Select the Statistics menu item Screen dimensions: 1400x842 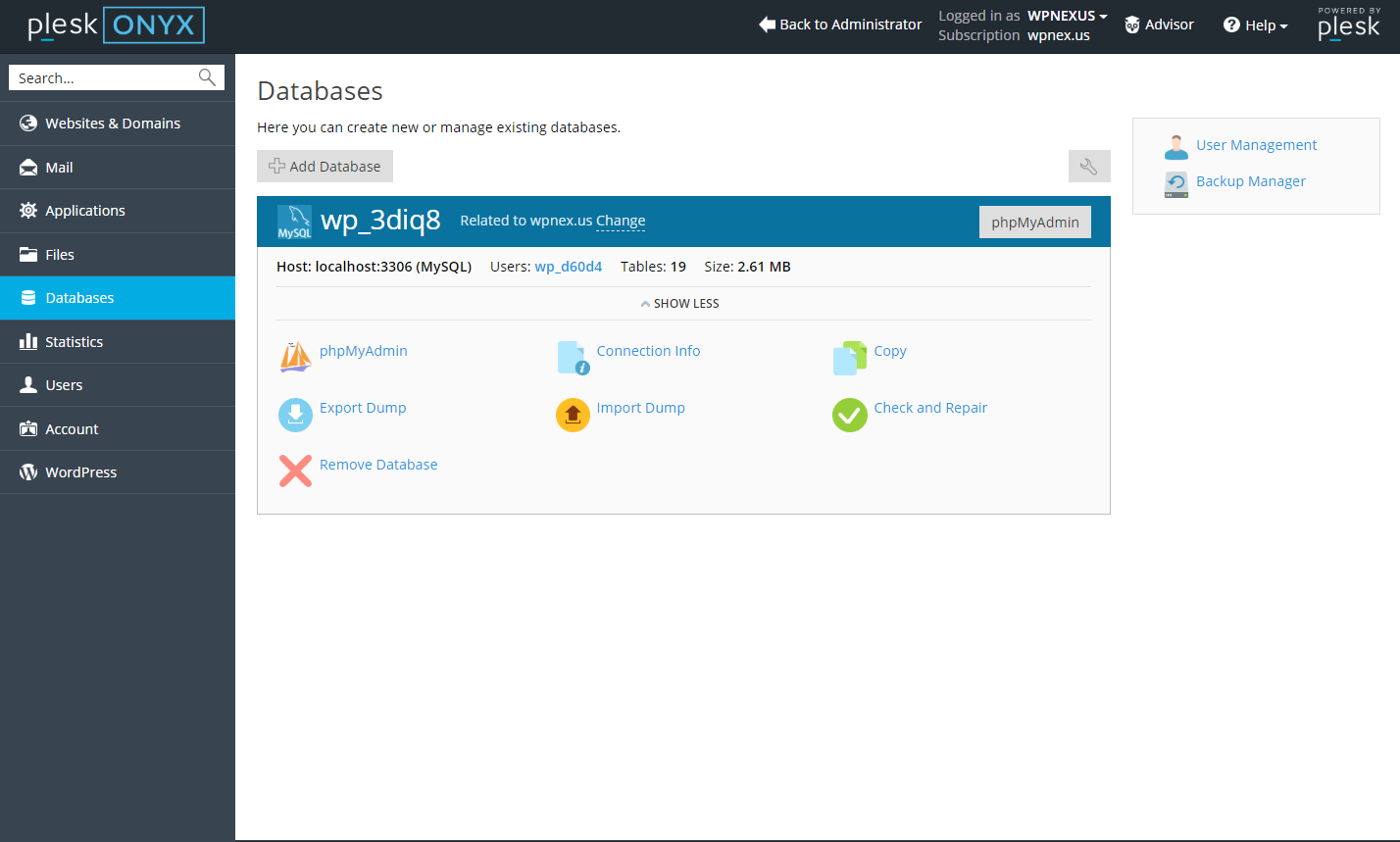pos(118,342)
